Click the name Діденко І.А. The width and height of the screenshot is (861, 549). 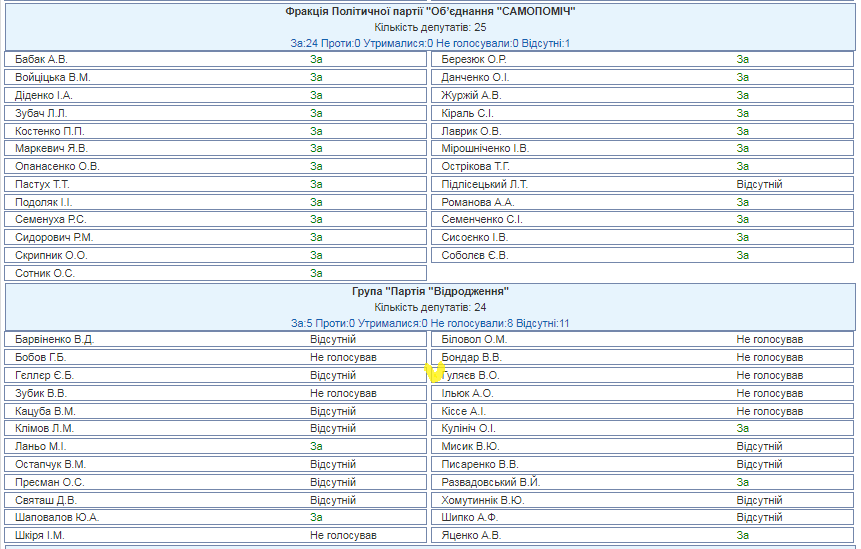44,96
